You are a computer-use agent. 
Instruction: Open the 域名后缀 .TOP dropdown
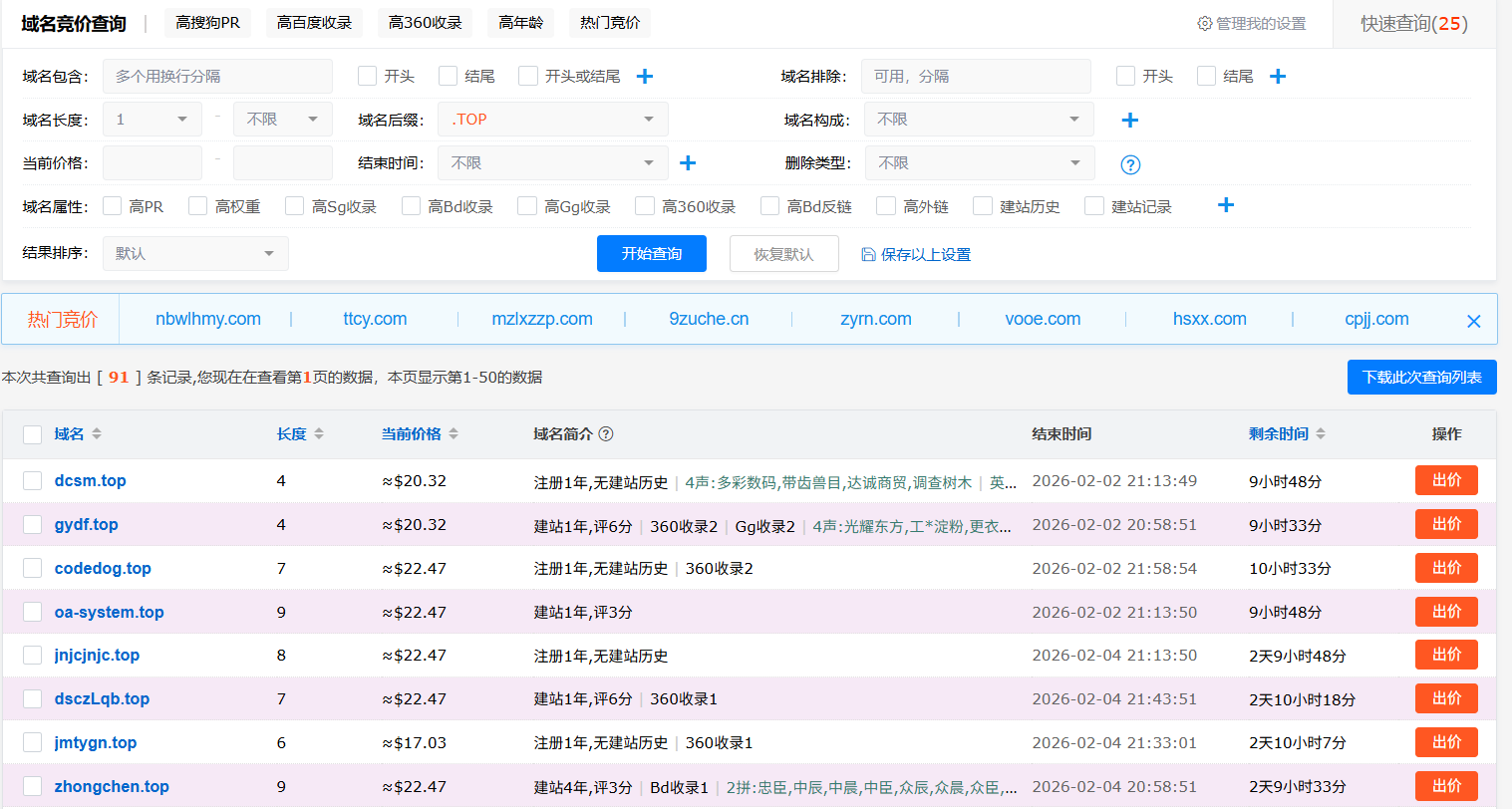click(x=552, y=120)
